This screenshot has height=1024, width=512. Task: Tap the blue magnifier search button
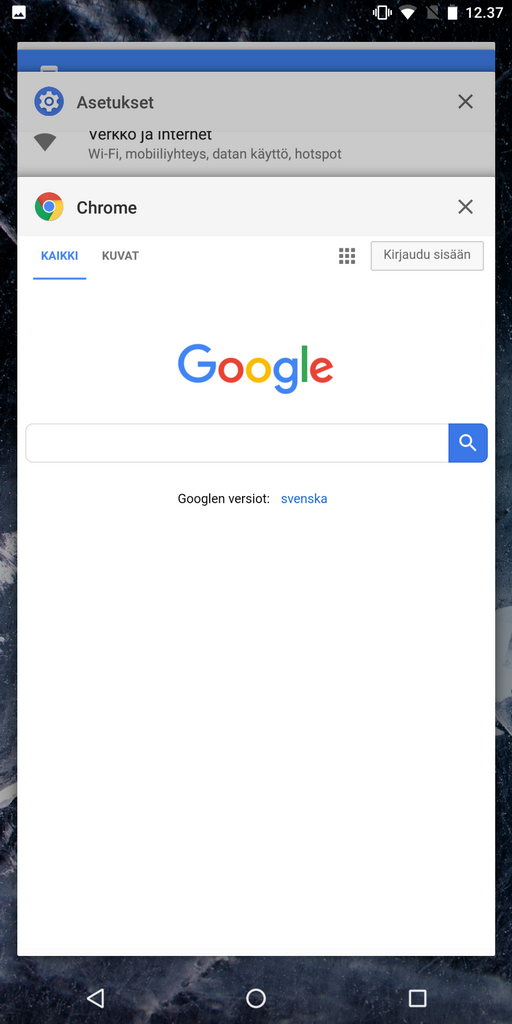468,443
